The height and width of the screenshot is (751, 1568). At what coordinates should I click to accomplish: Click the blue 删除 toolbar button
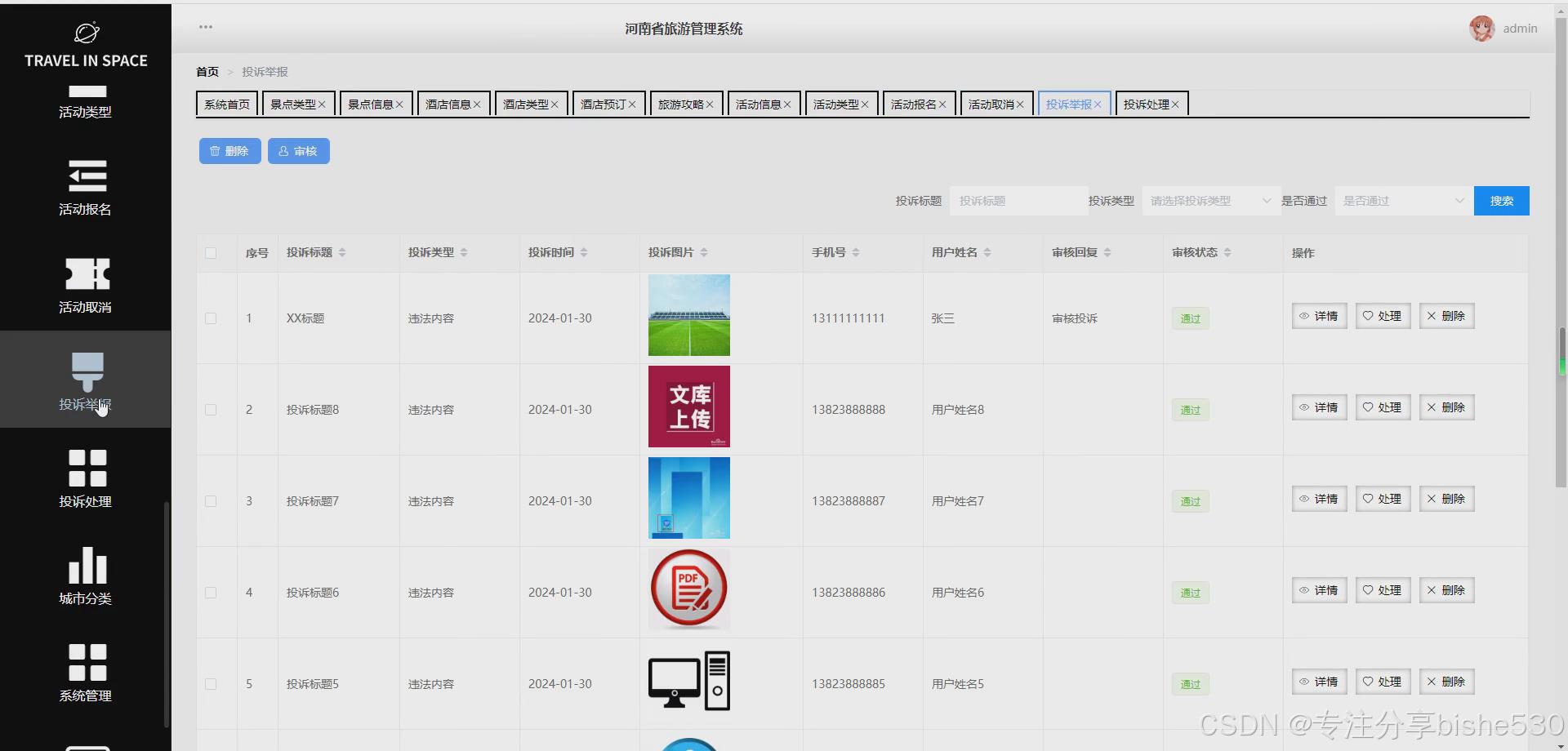230,151
